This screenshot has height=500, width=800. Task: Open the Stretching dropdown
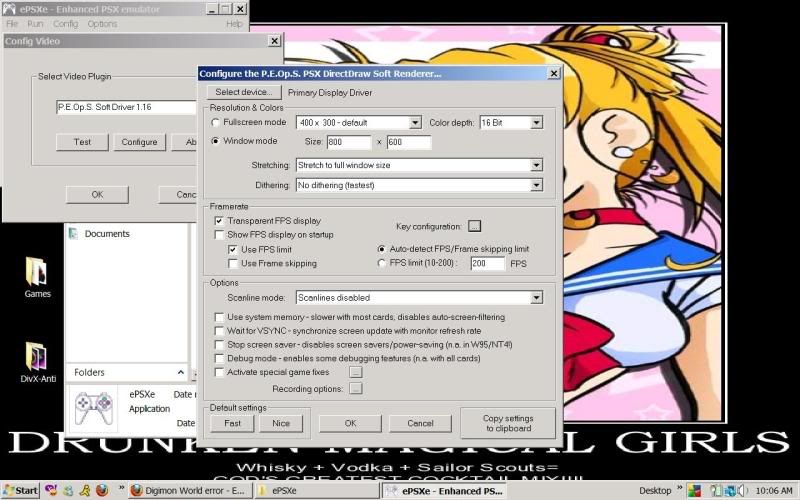coord(536,165)
